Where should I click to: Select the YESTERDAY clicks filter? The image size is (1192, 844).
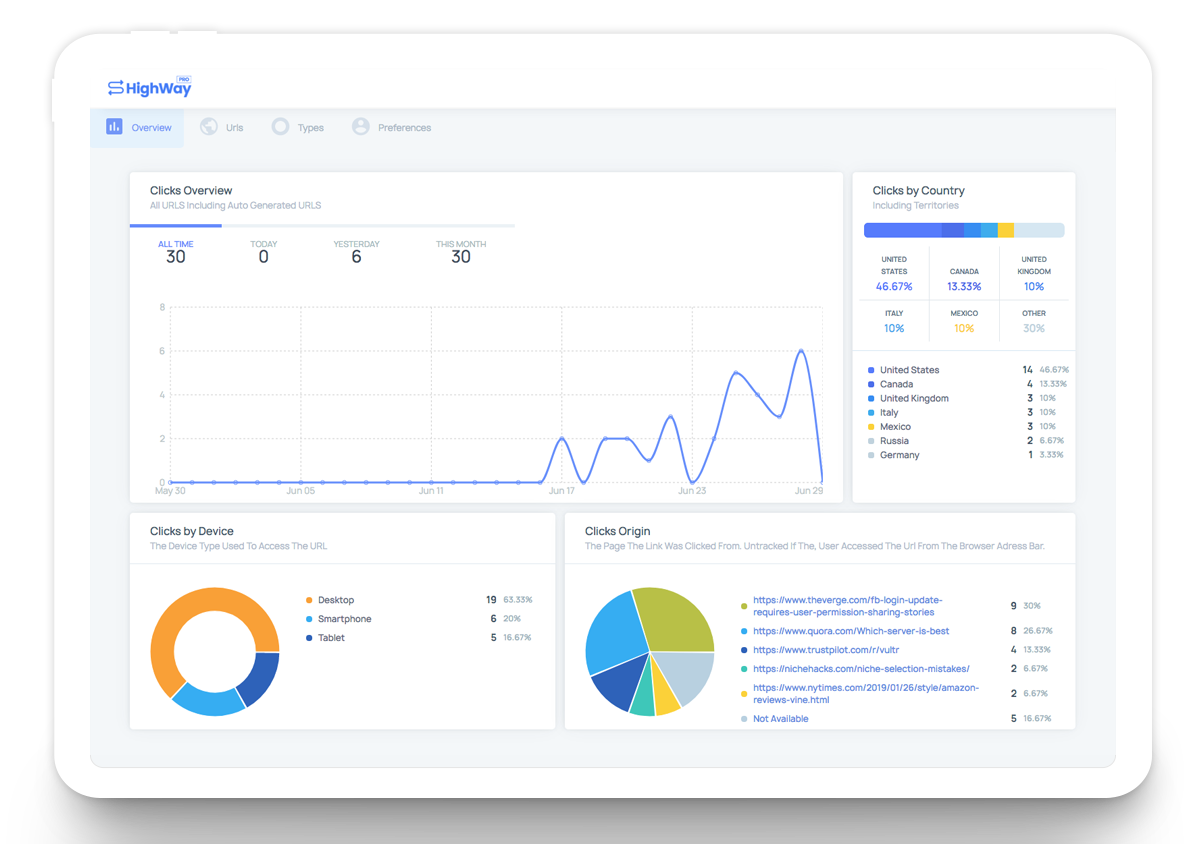(x=356, y=251)
